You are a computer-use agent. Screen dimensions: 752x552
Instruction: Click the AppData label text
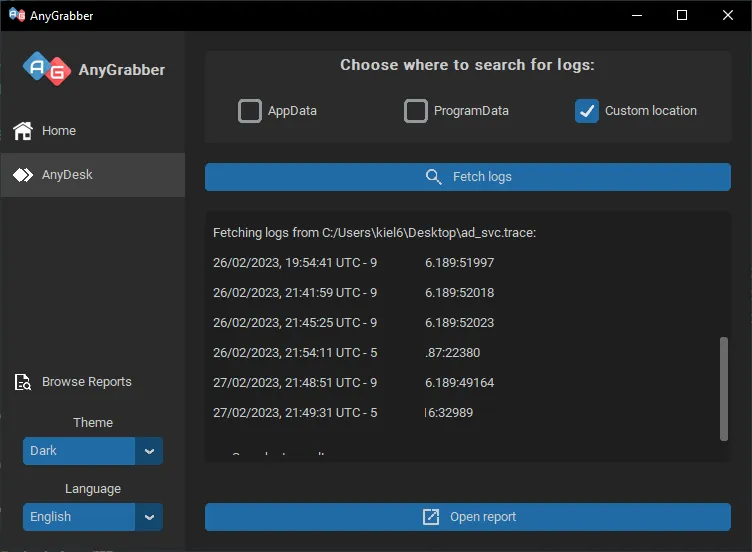click(292, 111)
